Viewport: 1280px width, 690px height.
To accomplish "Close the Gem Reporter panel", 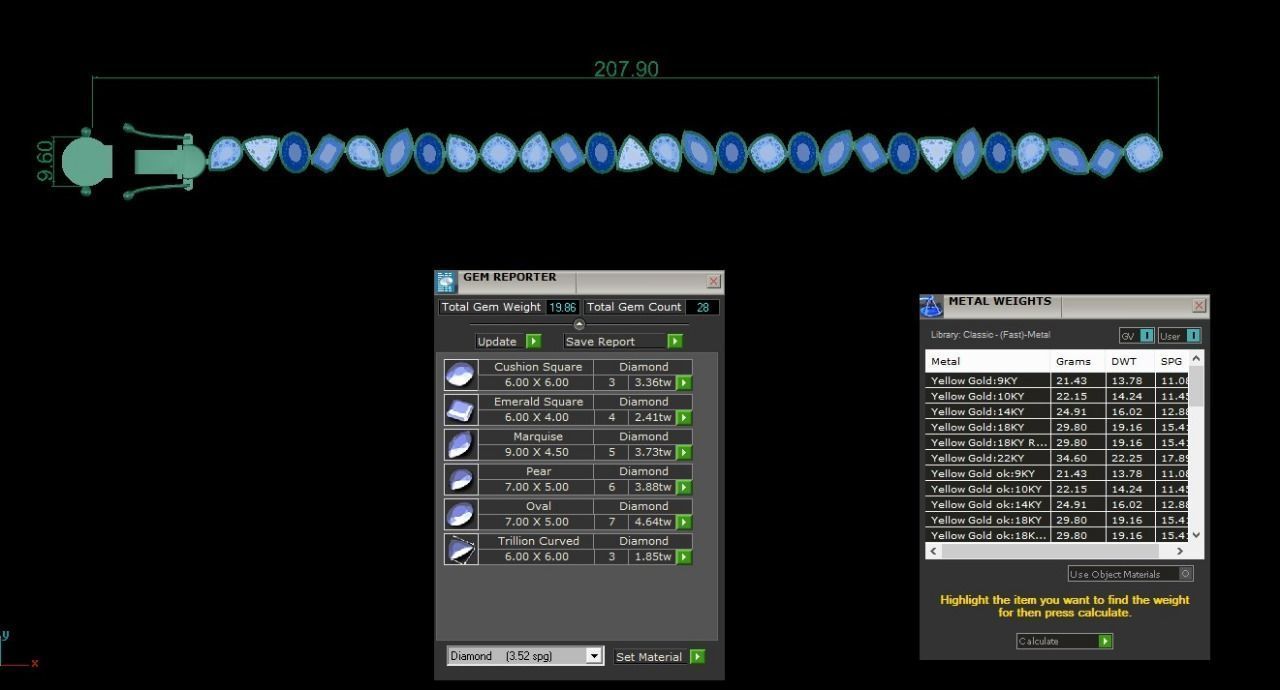I will click(x=713, y=282).
